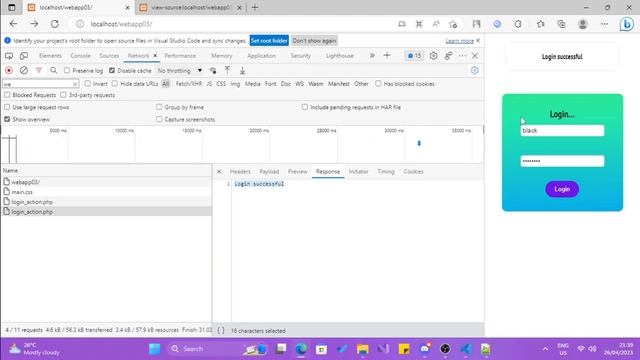Check Hide data URLs checkbox
The image size is (640, 360).
(x=115, y=84)
